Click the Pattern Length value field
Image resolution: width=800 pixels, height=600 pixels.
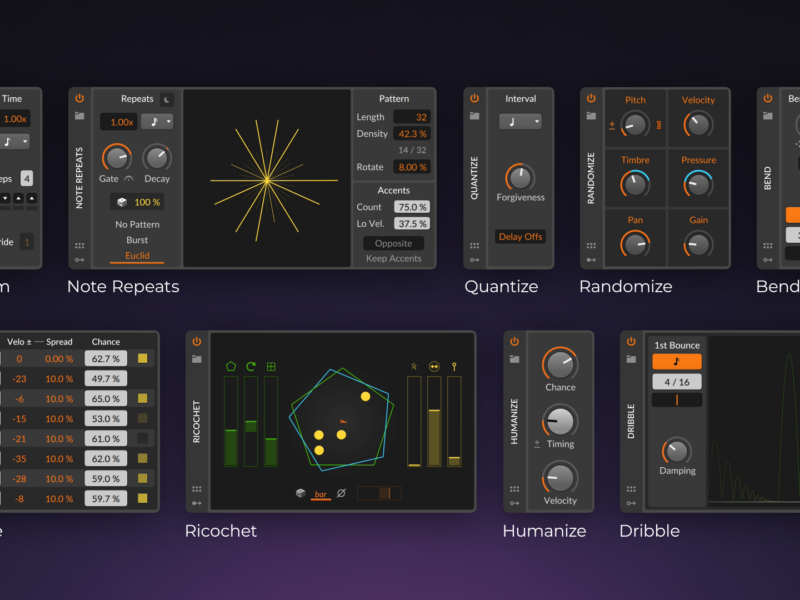pos(411,117)
